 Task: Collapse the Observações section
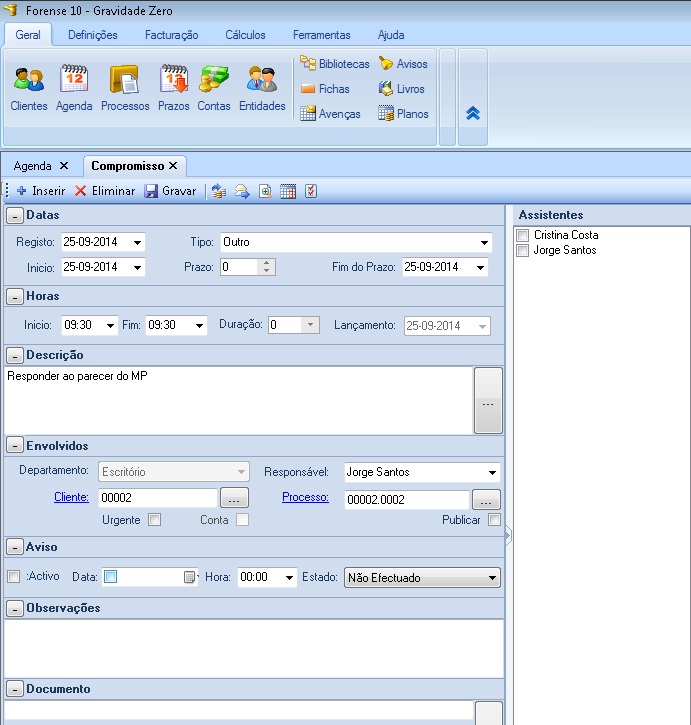coord(15,609)
